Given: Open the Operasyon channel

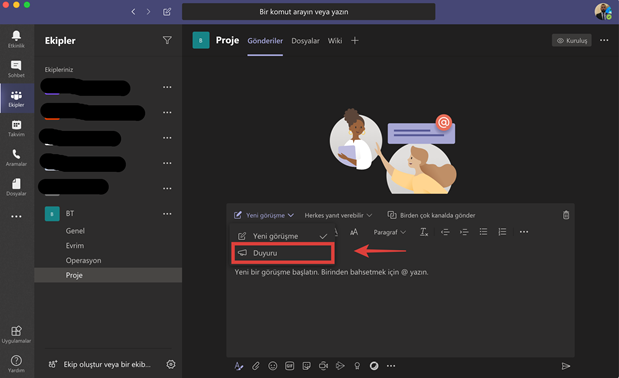Looking at the screenshot, I should [x=83, y=260].
